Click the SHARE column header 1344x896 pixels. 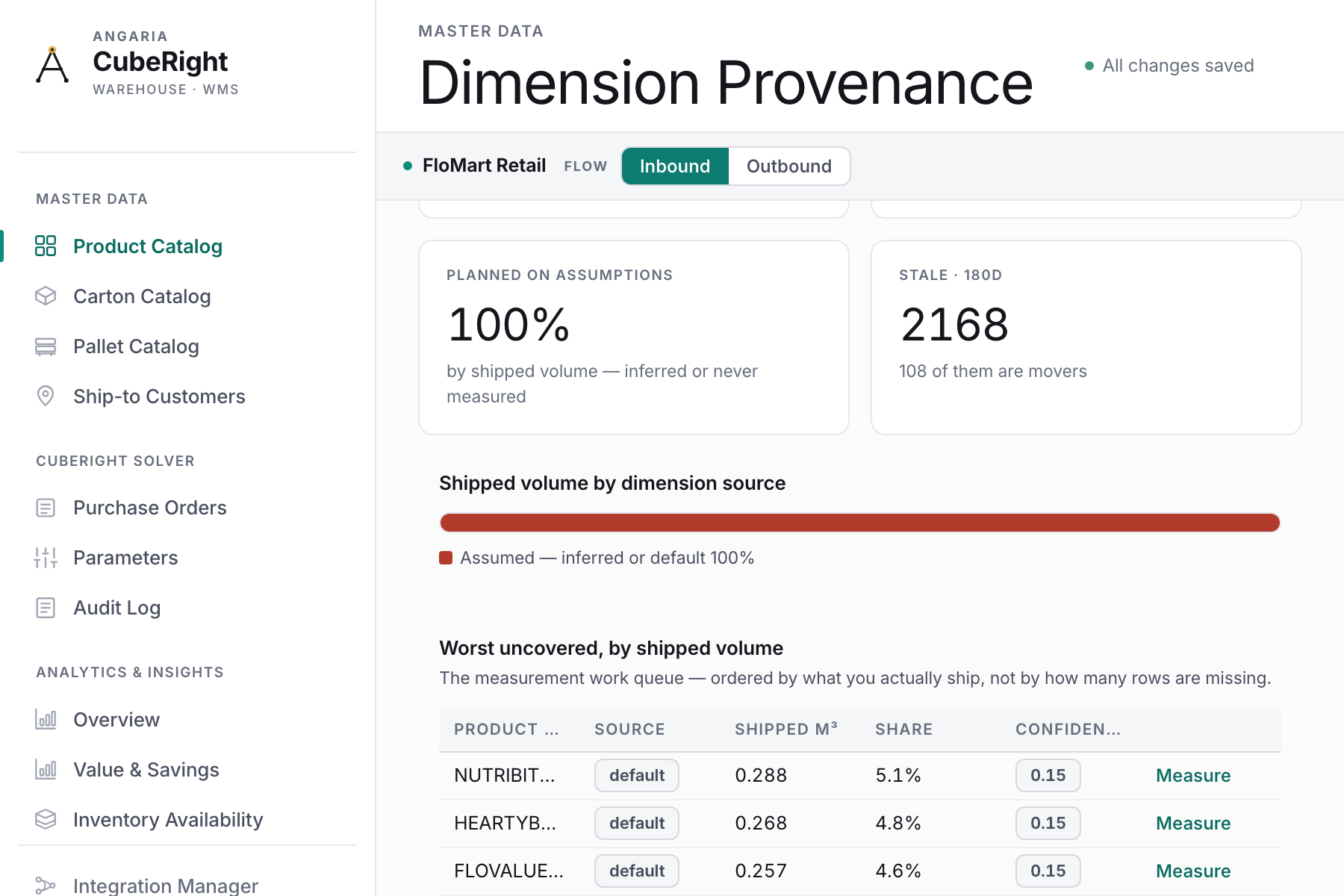click(x=904, y=729)
